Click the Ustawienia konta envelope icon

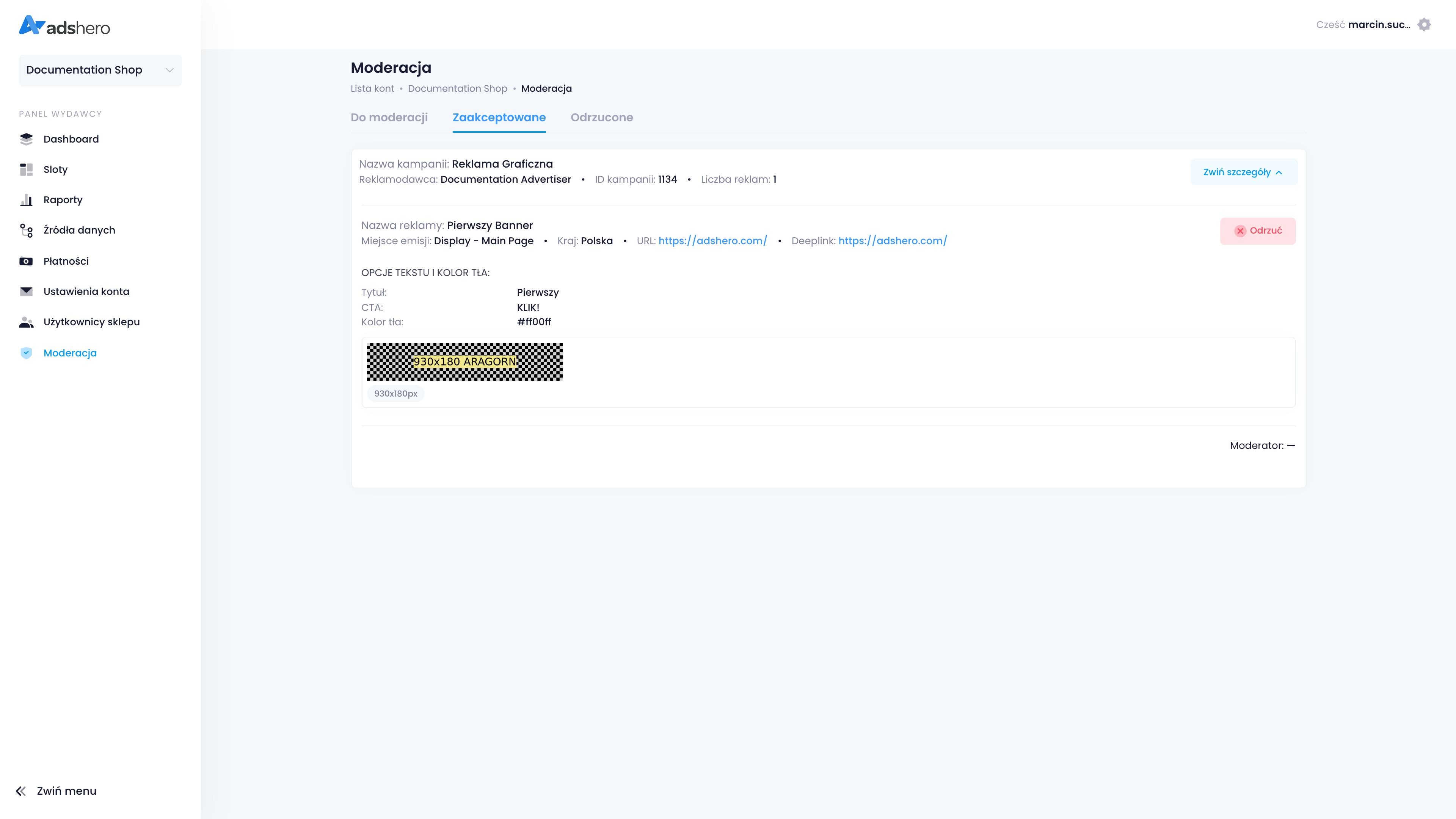(x=26, y=292)
